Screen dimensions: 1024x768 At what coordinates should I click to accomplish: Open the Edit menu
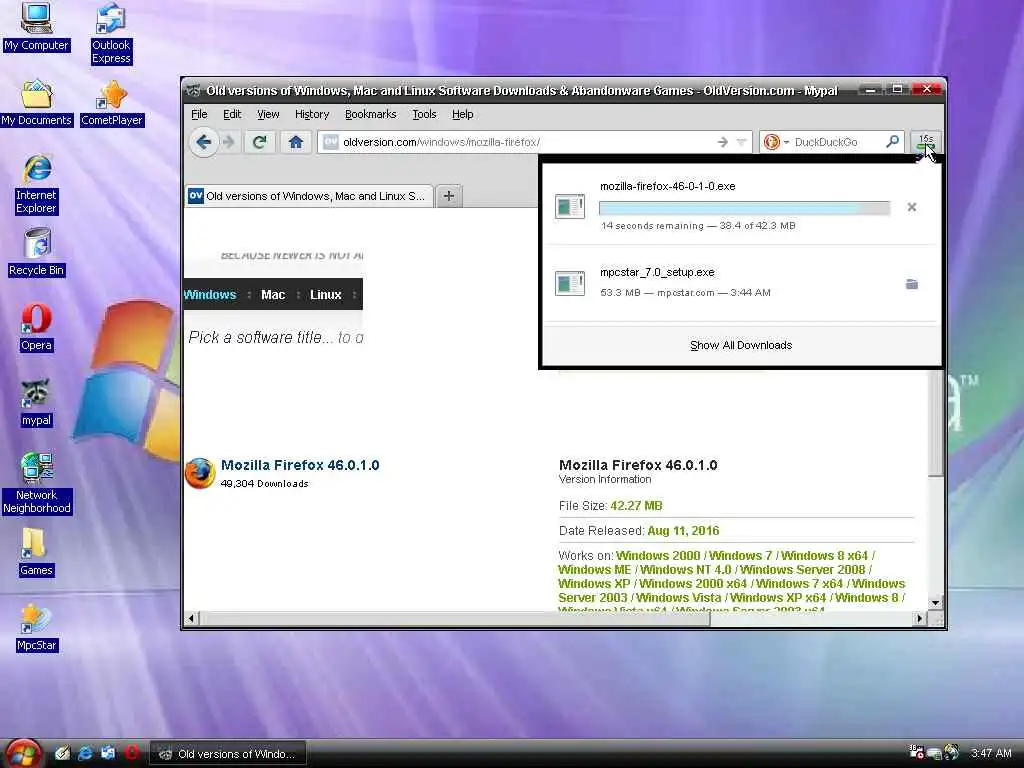tap(232, 114)
